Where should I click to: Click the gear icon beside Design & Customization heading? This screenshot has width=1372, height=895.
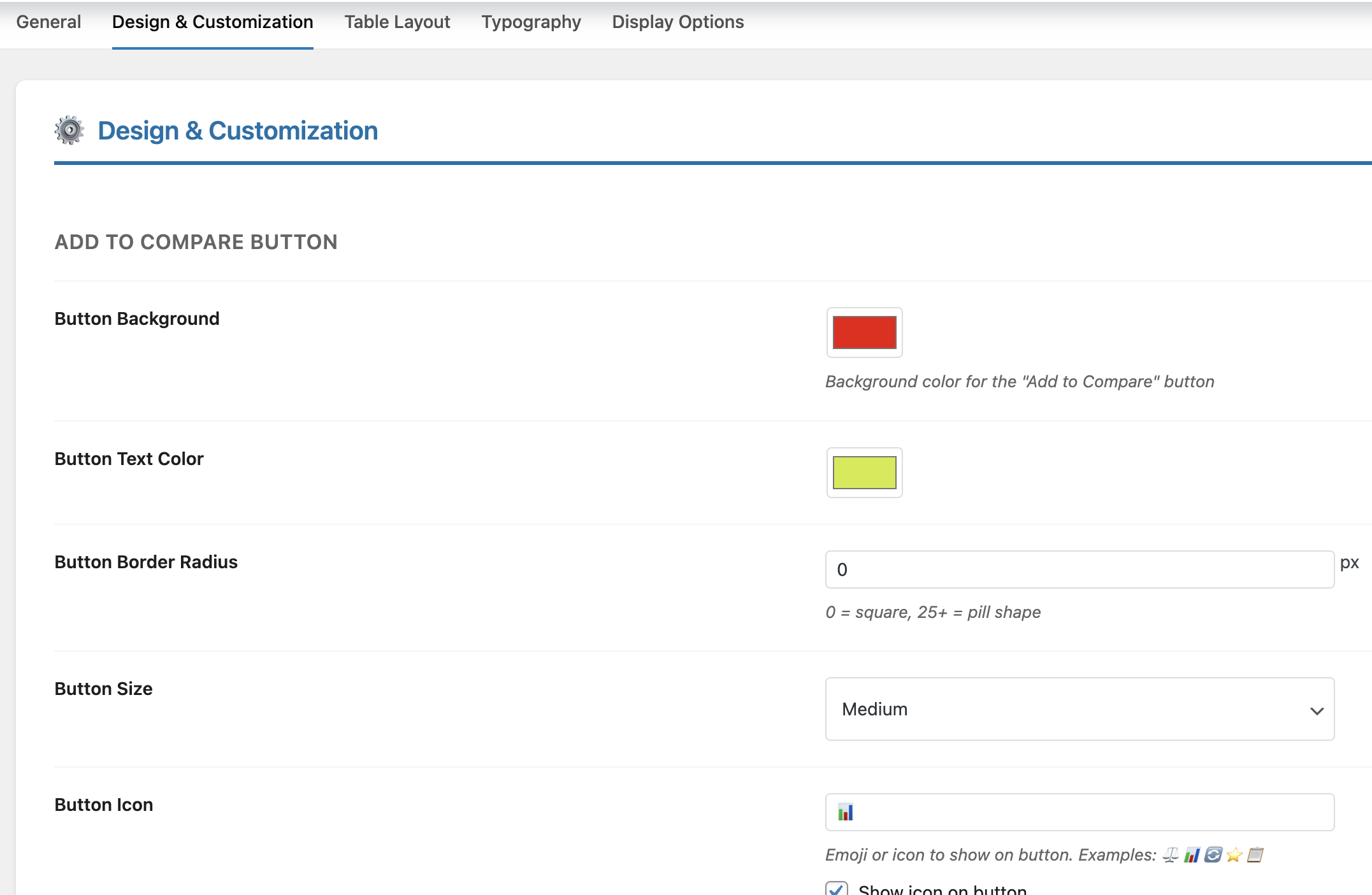click(x=69, y=131)
